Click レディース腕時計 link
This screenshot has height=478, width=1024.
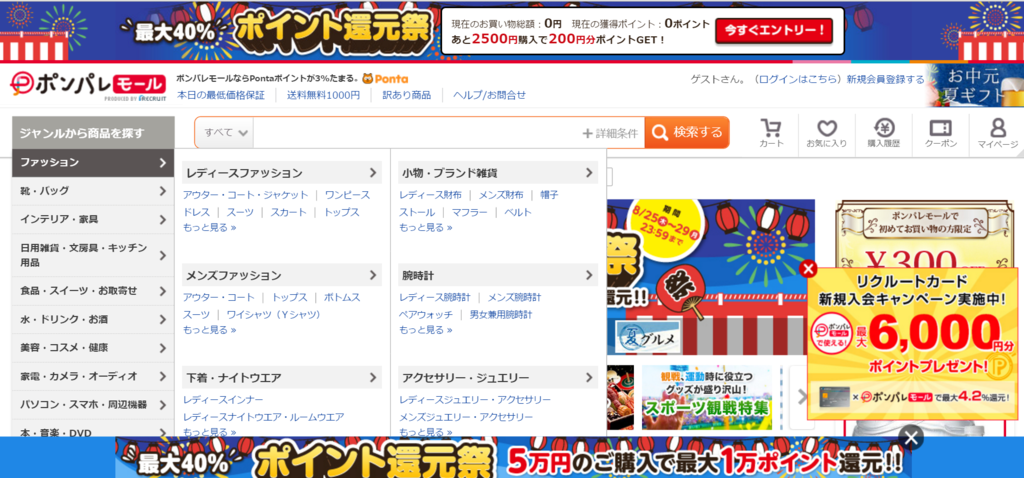tap(435, 297)
